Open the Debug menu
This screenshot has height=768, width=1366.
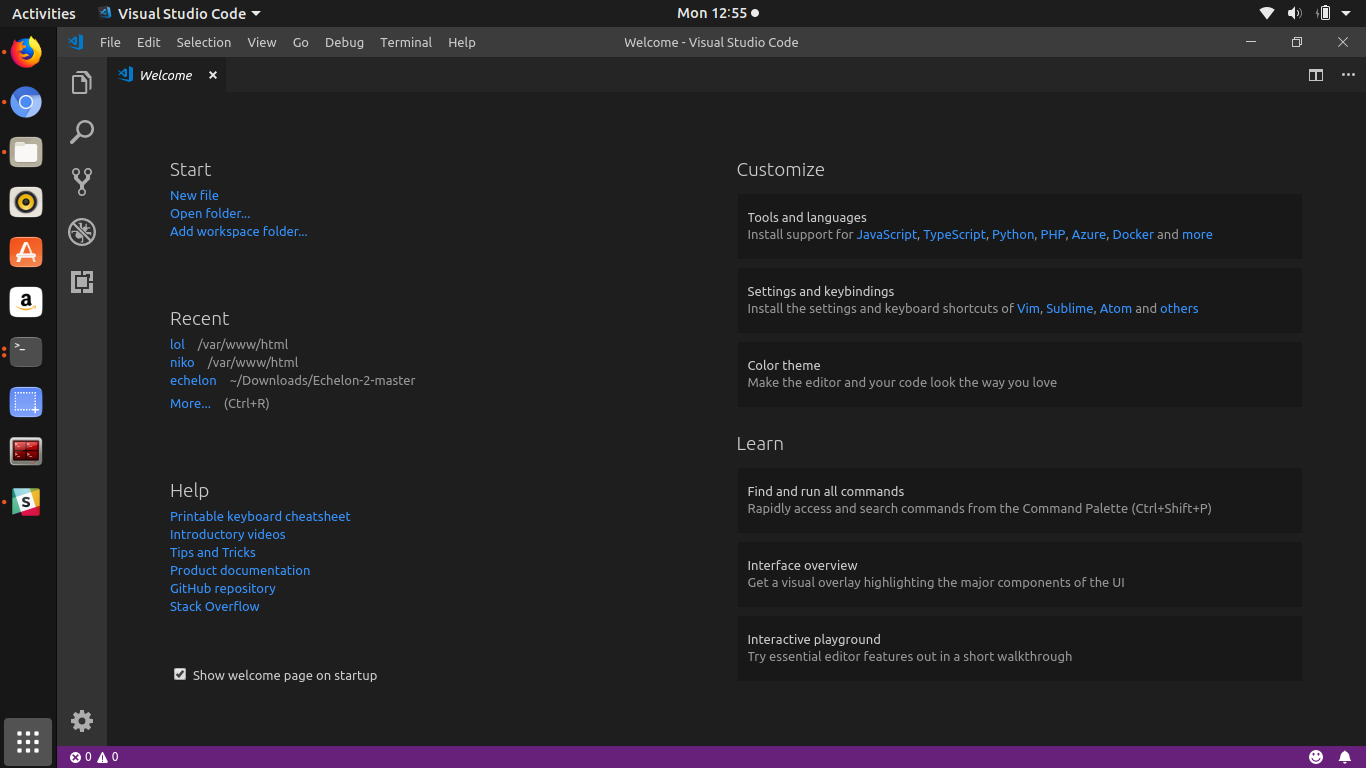(x=344, y=42)
